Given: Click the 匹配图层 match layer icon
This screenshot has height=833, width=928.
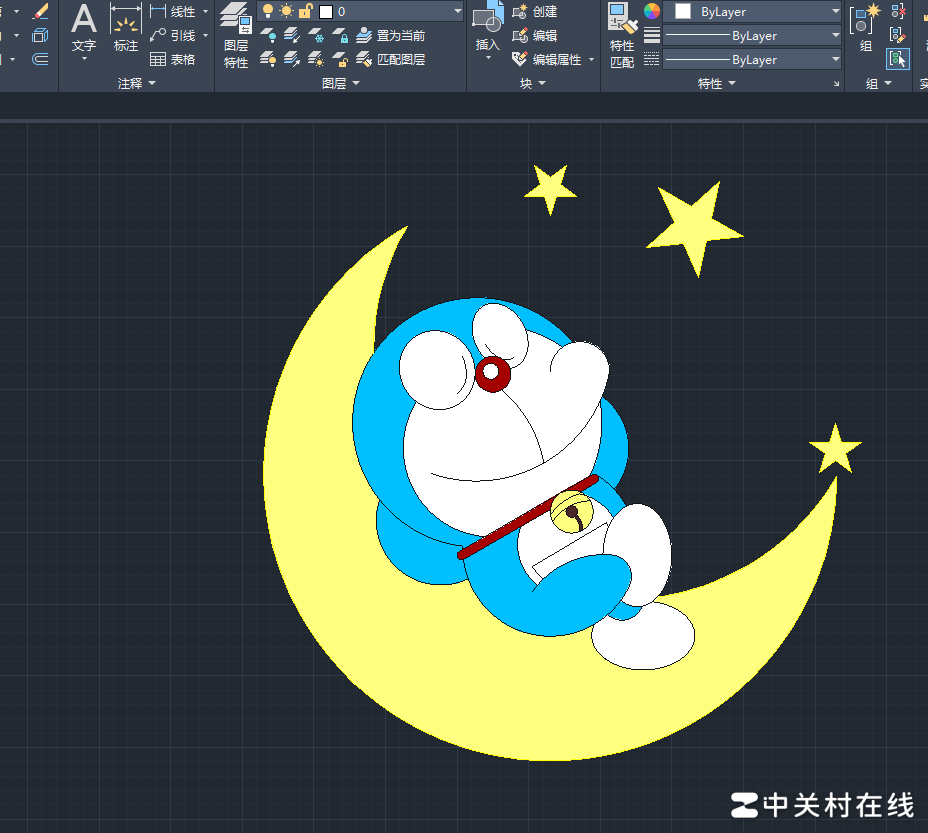Looking at the screenshot, I should click(x=391, y=60).
